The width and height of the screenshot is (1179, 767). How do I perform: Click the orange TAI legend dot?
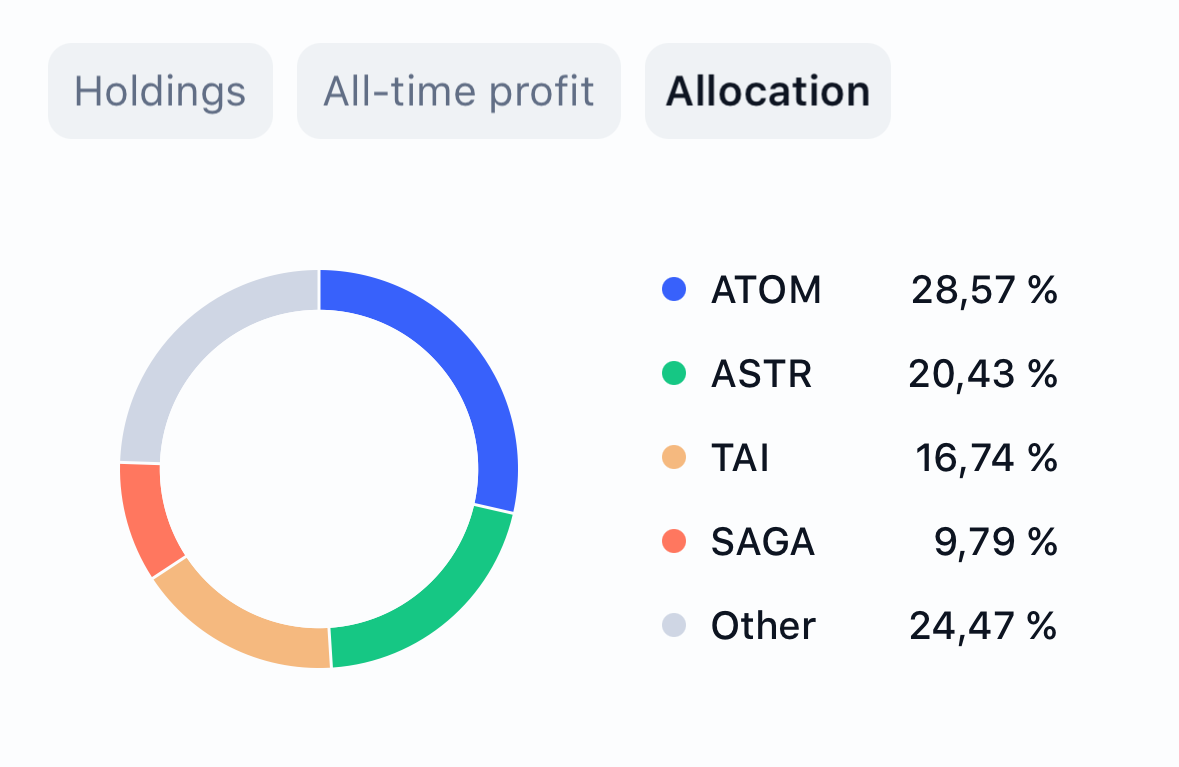coord(675,458)
